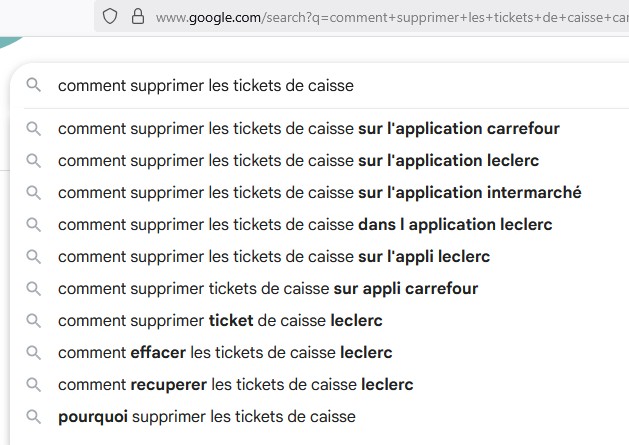
Task: Click the shield tracking protection icon
Action: coord(110,17)
